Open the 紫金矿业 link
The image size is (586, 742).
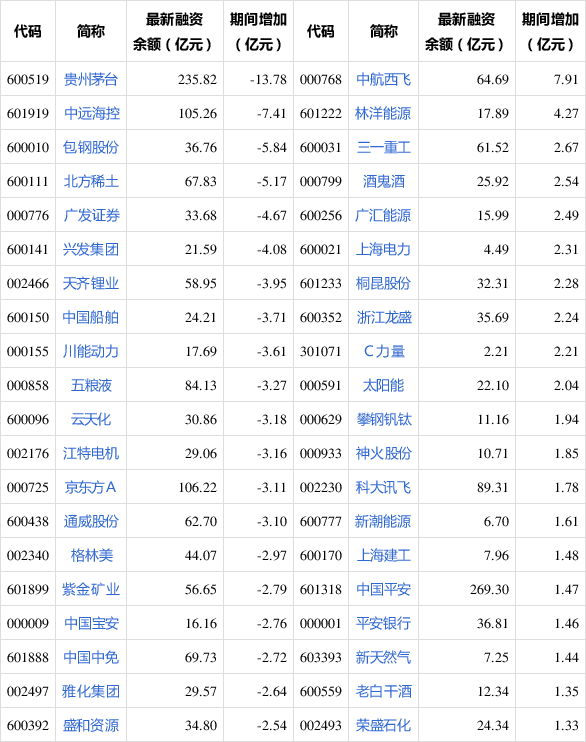(91, 589)
